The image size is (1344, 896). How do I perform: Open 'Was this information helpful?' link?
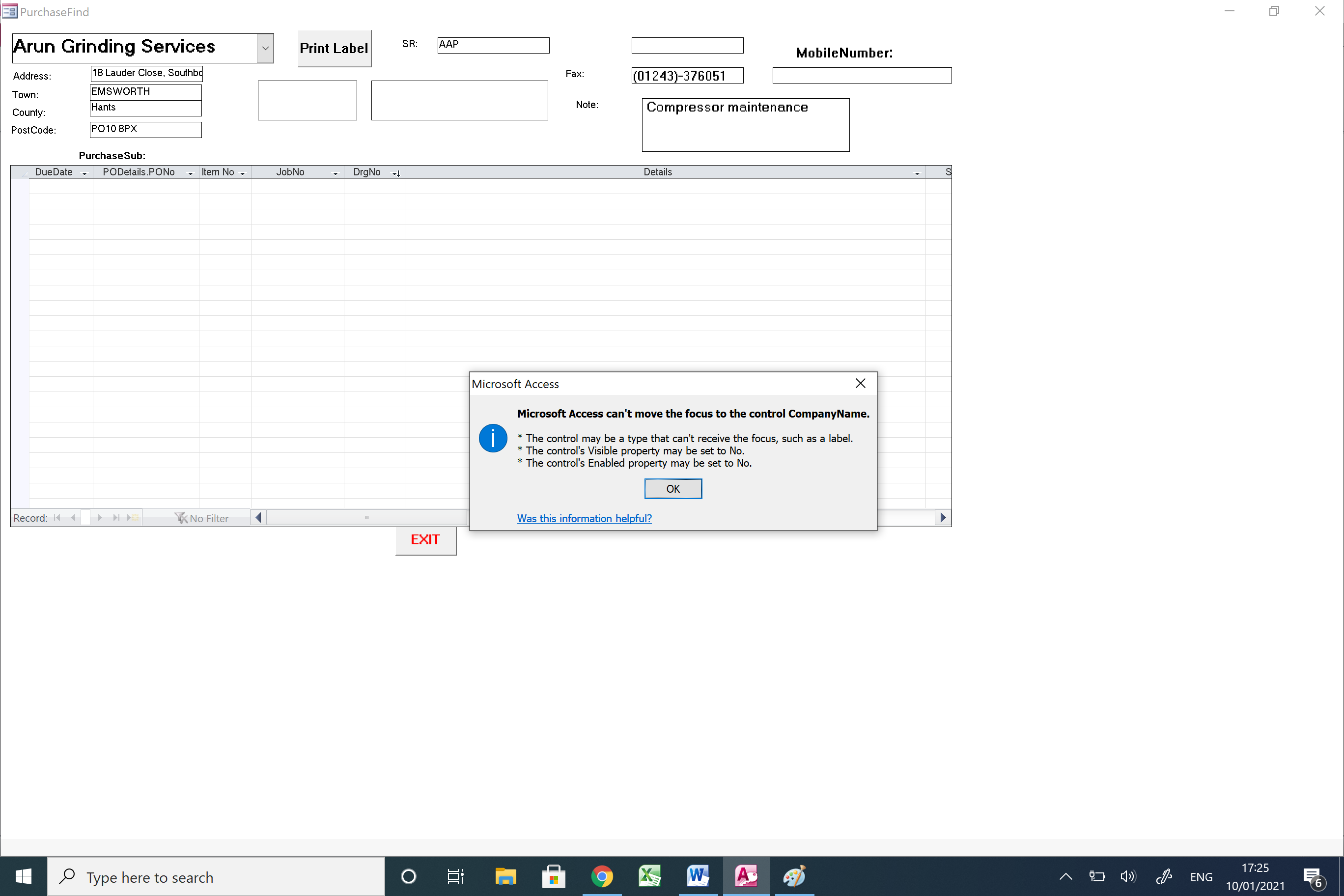click(x=584, y=518)
